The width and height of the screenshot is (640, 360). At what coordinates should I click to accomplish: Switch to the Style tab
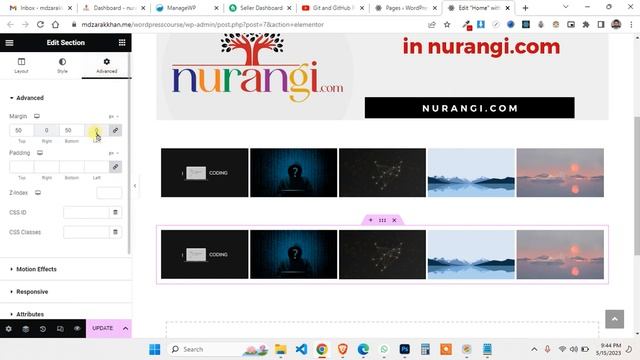(x=62, y=65)
